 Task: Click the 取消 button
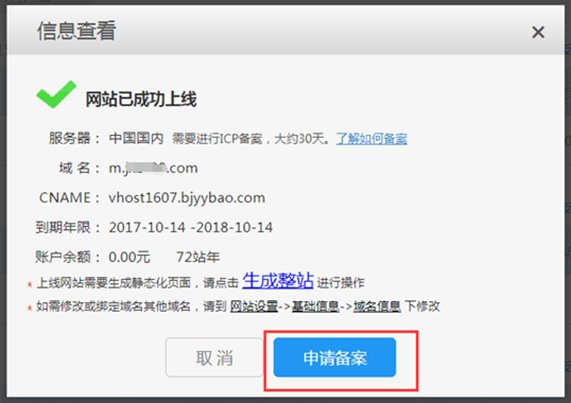pos(214,357)
